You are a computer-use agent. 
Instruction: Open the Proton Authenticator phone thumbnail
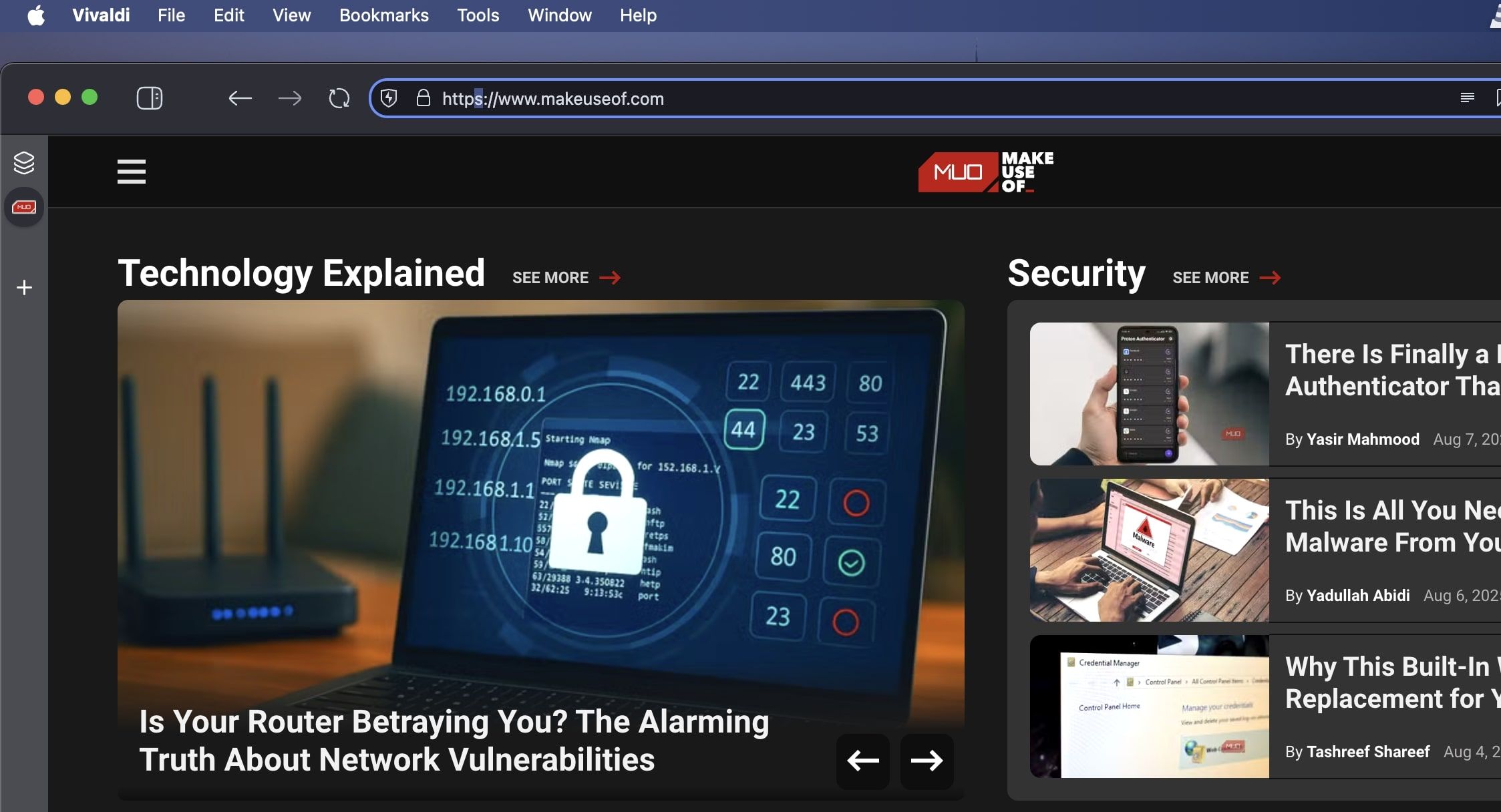click(x=1150, y=394)
